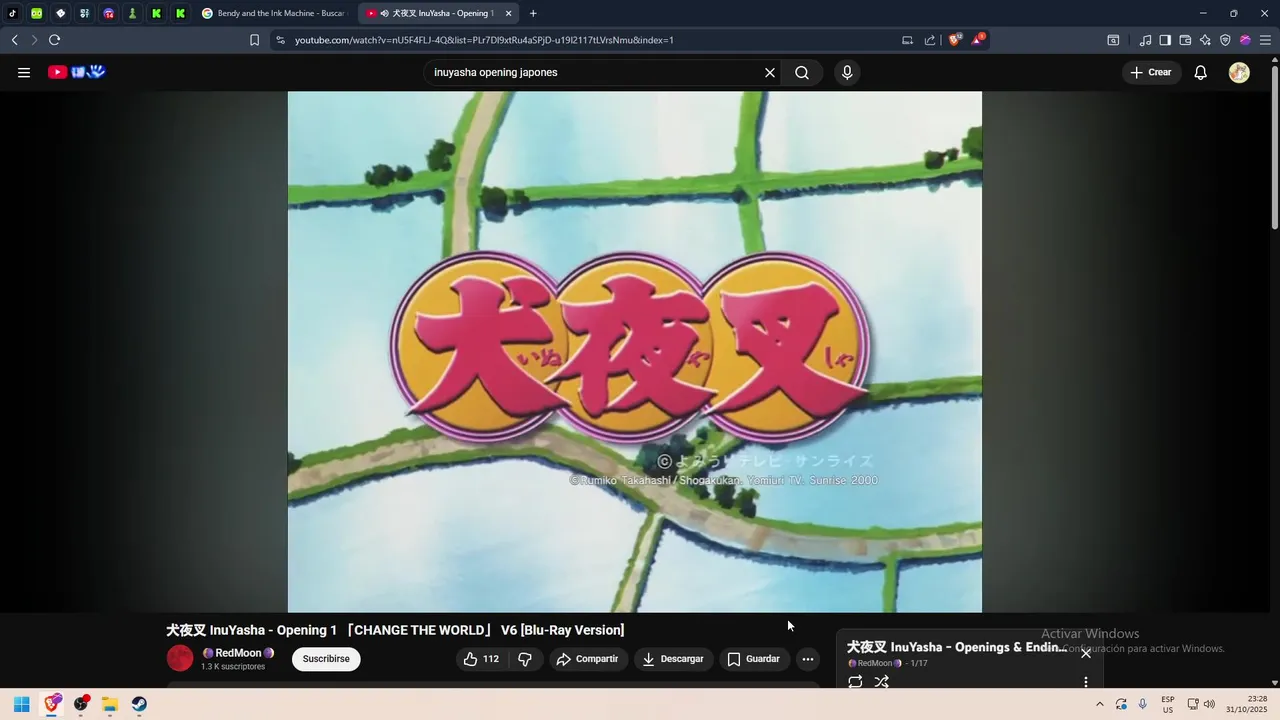Open the share page icon in address bar
The height and width of the screenshot is (720, 1280).
[930, 40]
